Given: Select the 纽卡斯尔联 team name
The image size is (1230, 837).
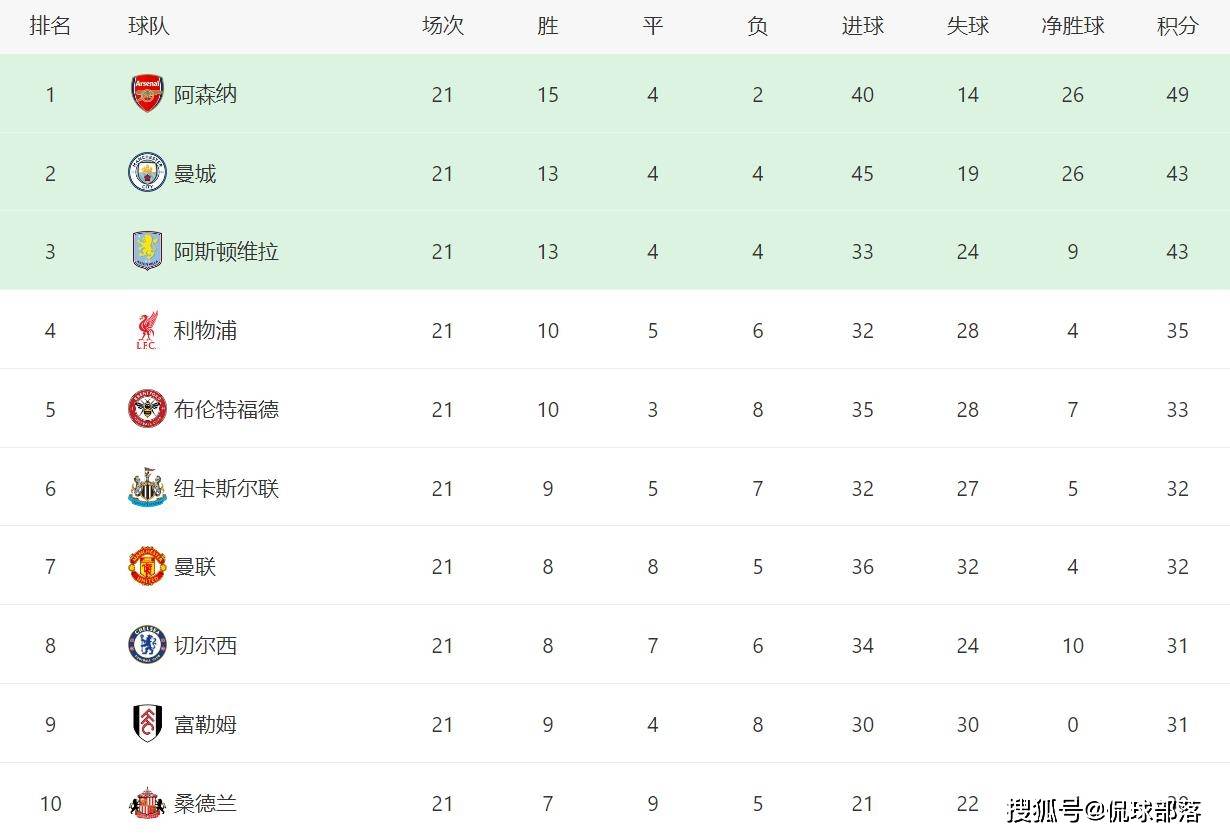Looking at the screenshot, I should coord(226,488).
